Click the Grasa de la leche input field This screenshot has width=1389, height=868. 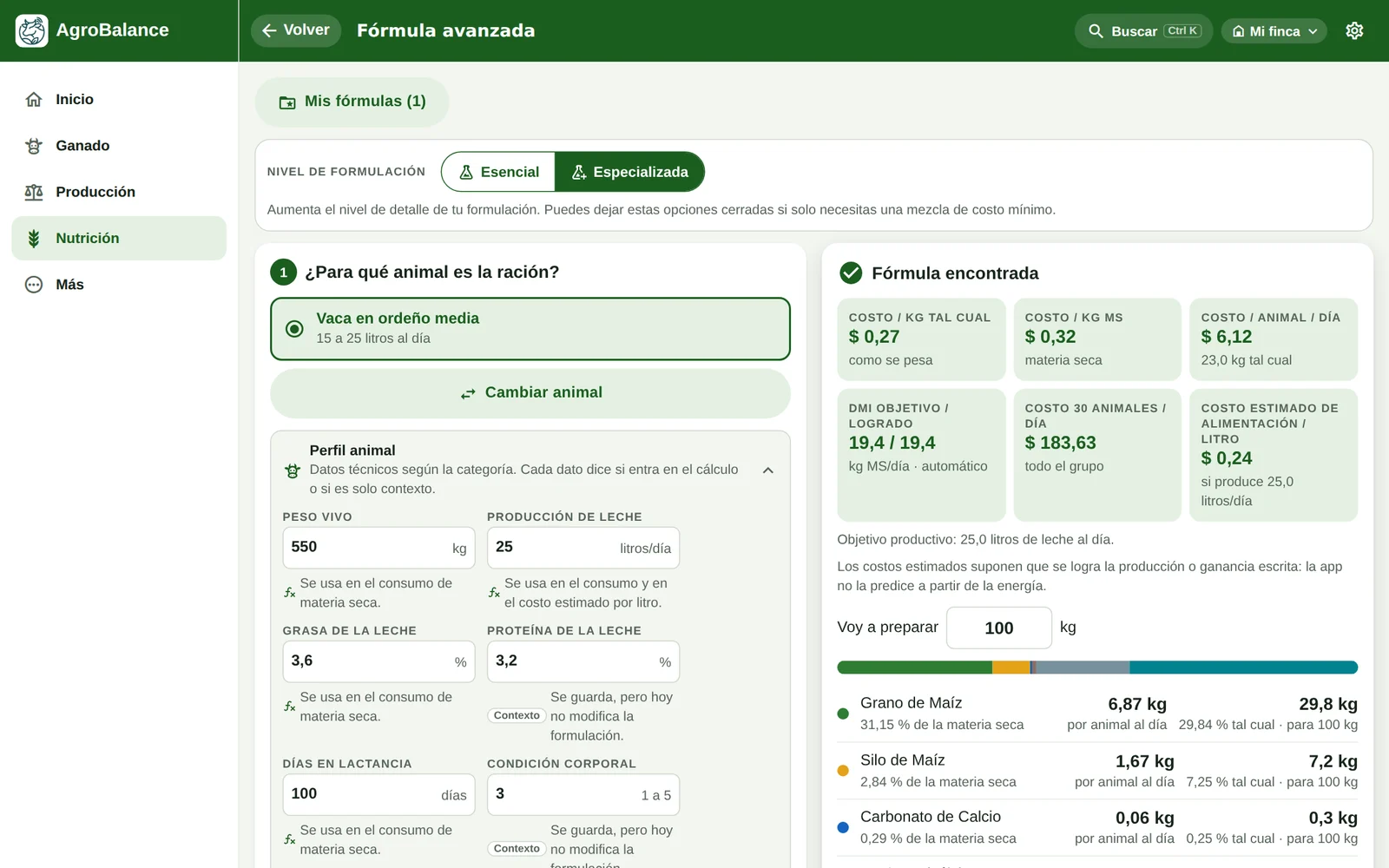pos(379,661)
